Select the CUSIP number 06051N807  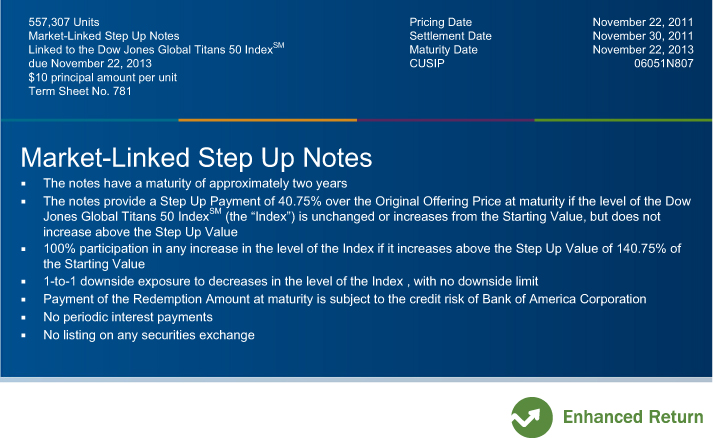point(663,63)
